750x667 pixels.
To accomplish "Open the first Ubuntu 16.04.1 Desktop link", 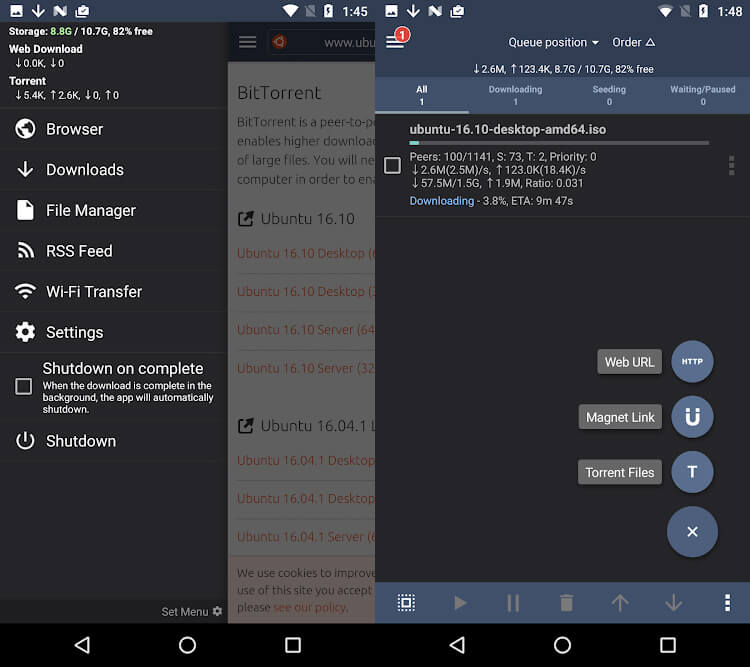I will [x=306, y=460].
